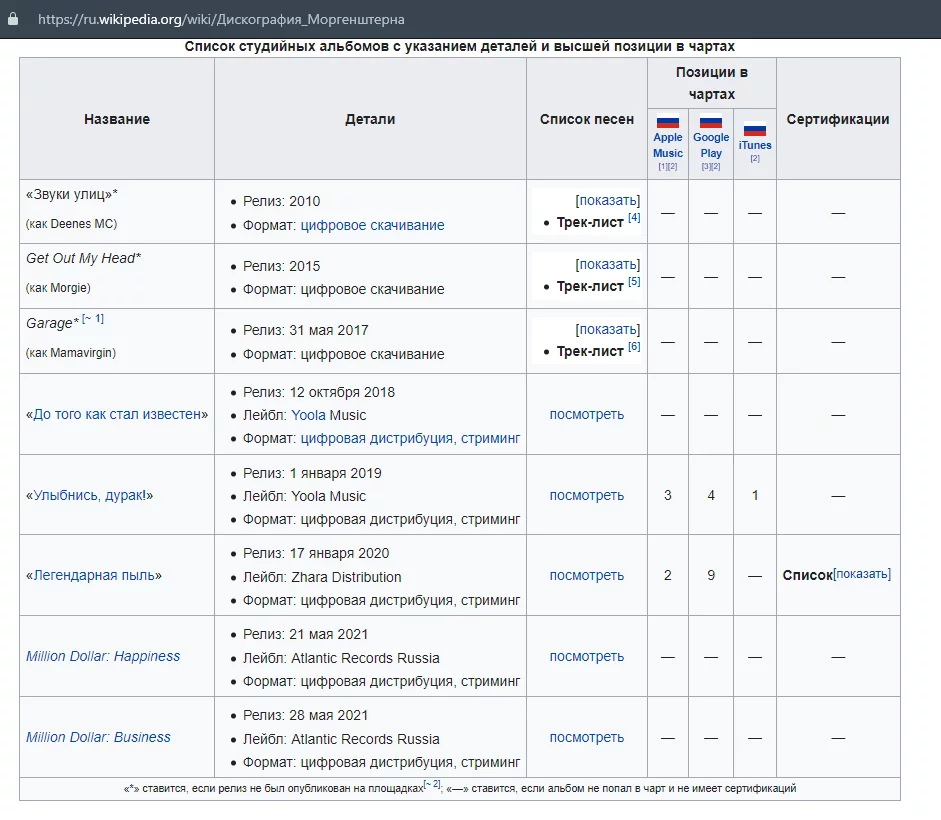Click Russian flag above Apple Music
941x820 pixels.
(667, 122)
